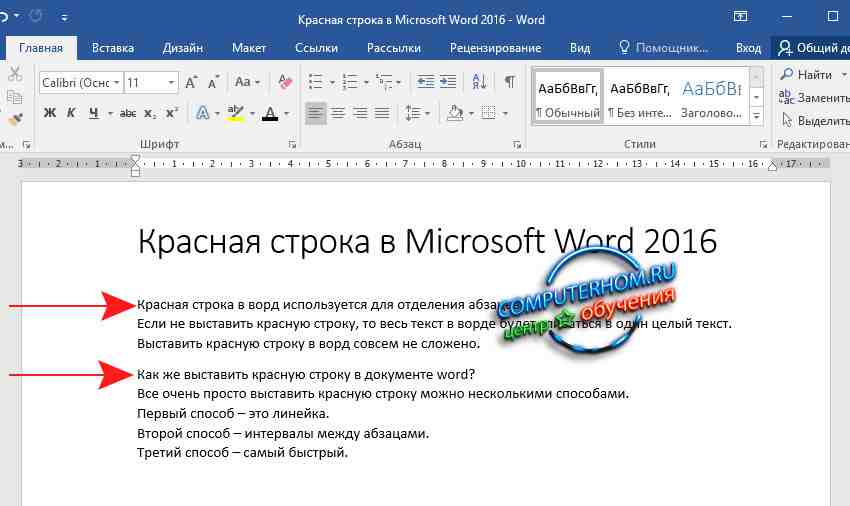Viewport: 850px width, 506px height.
Task: Click the bulleted list icon
Action: pyautogui.click(x=316, y=82)
